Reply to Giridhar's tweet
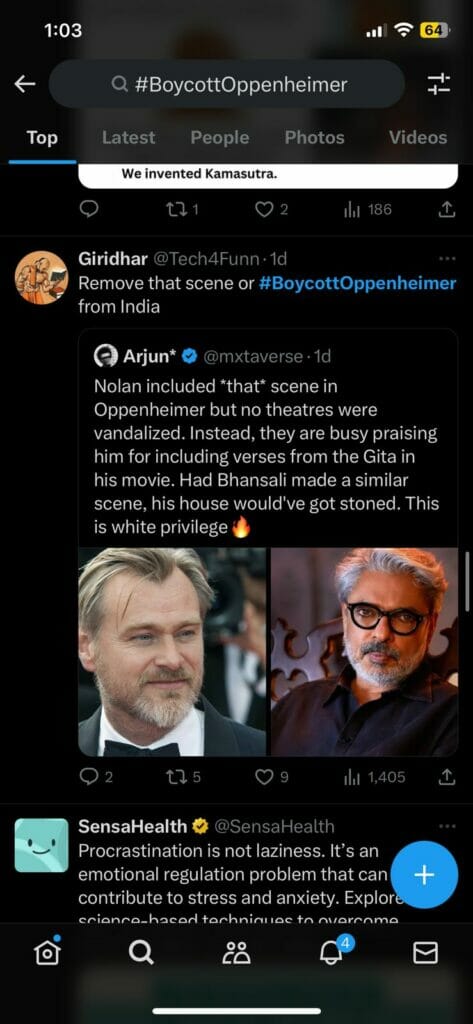Screen dimensions: 473x1024 click(x=95, y=776)
